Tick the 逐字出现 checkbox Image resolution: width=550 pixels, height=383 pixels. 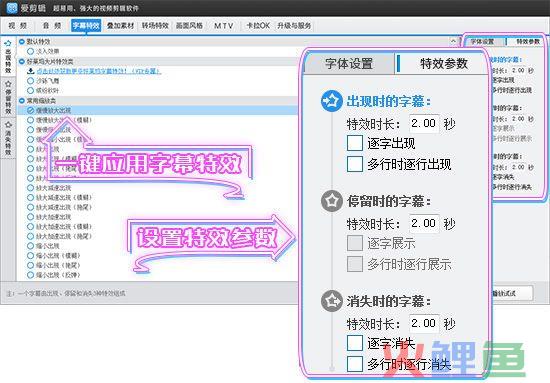coord(355,143)
